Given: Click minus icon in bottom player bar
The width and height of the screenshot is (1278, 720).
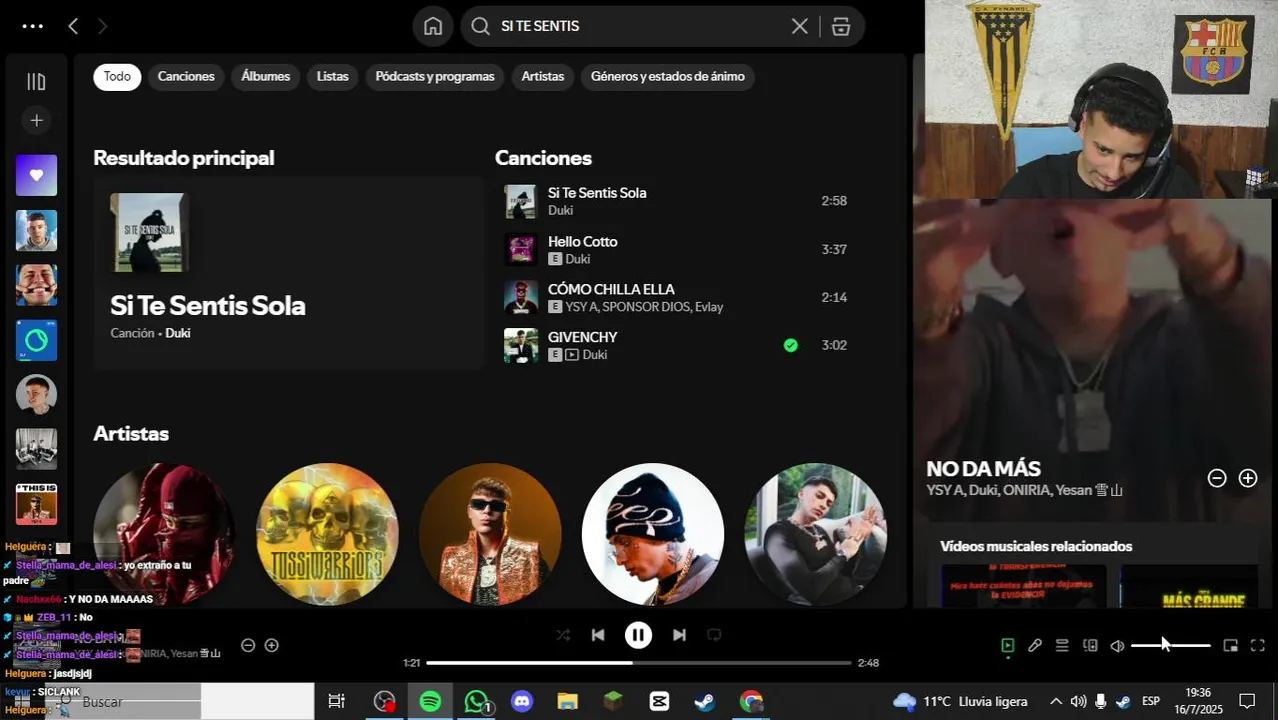Looking at the screenshot, I should 248,646.
